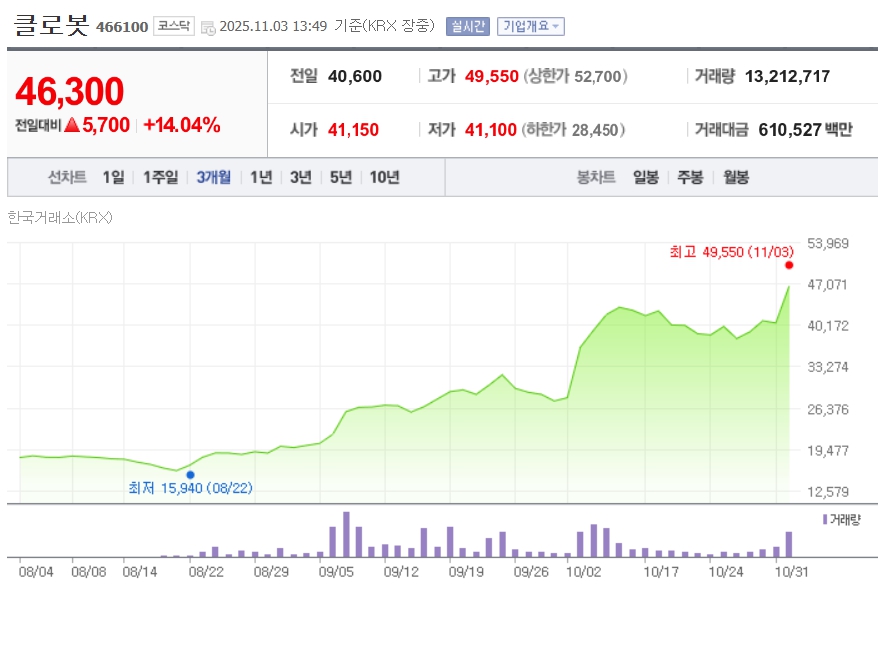Click the blue lowest-price dot on chart
This screenshot has height=646, width=878.
(190, 474)
